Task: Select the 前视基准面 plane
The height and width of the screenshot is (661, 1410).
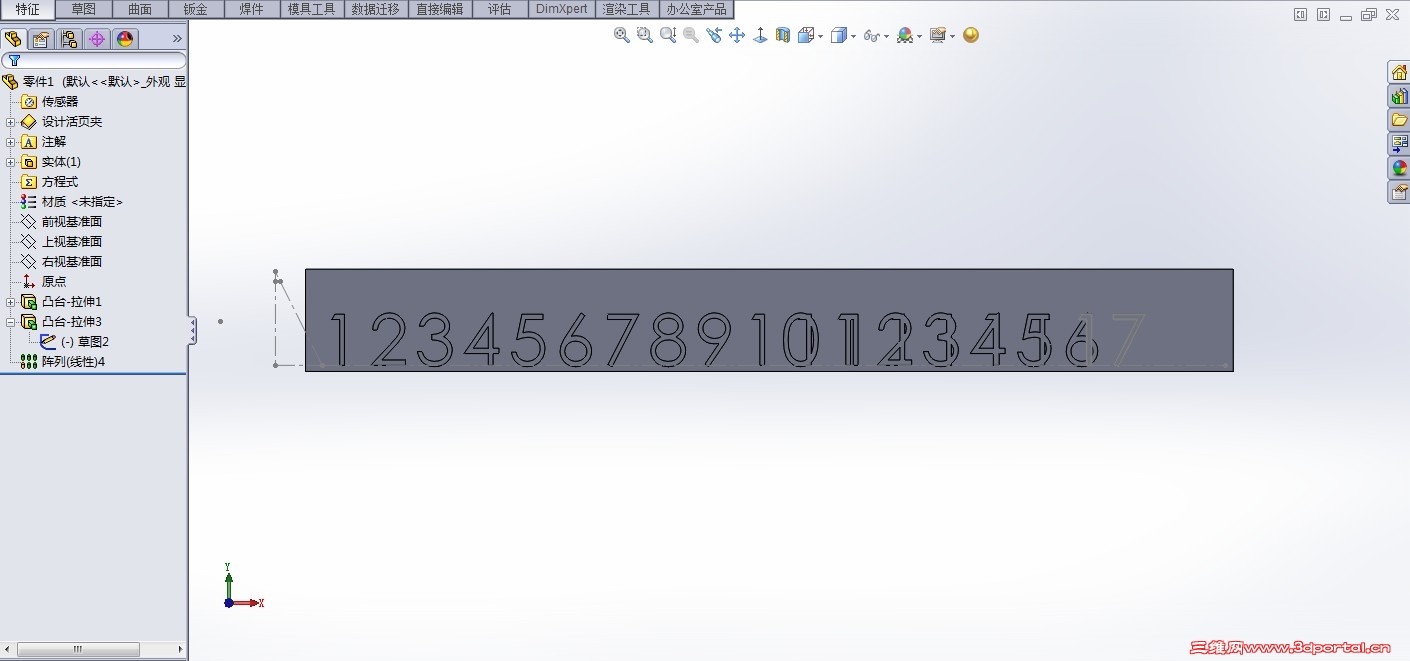Action: coord(61,222)
